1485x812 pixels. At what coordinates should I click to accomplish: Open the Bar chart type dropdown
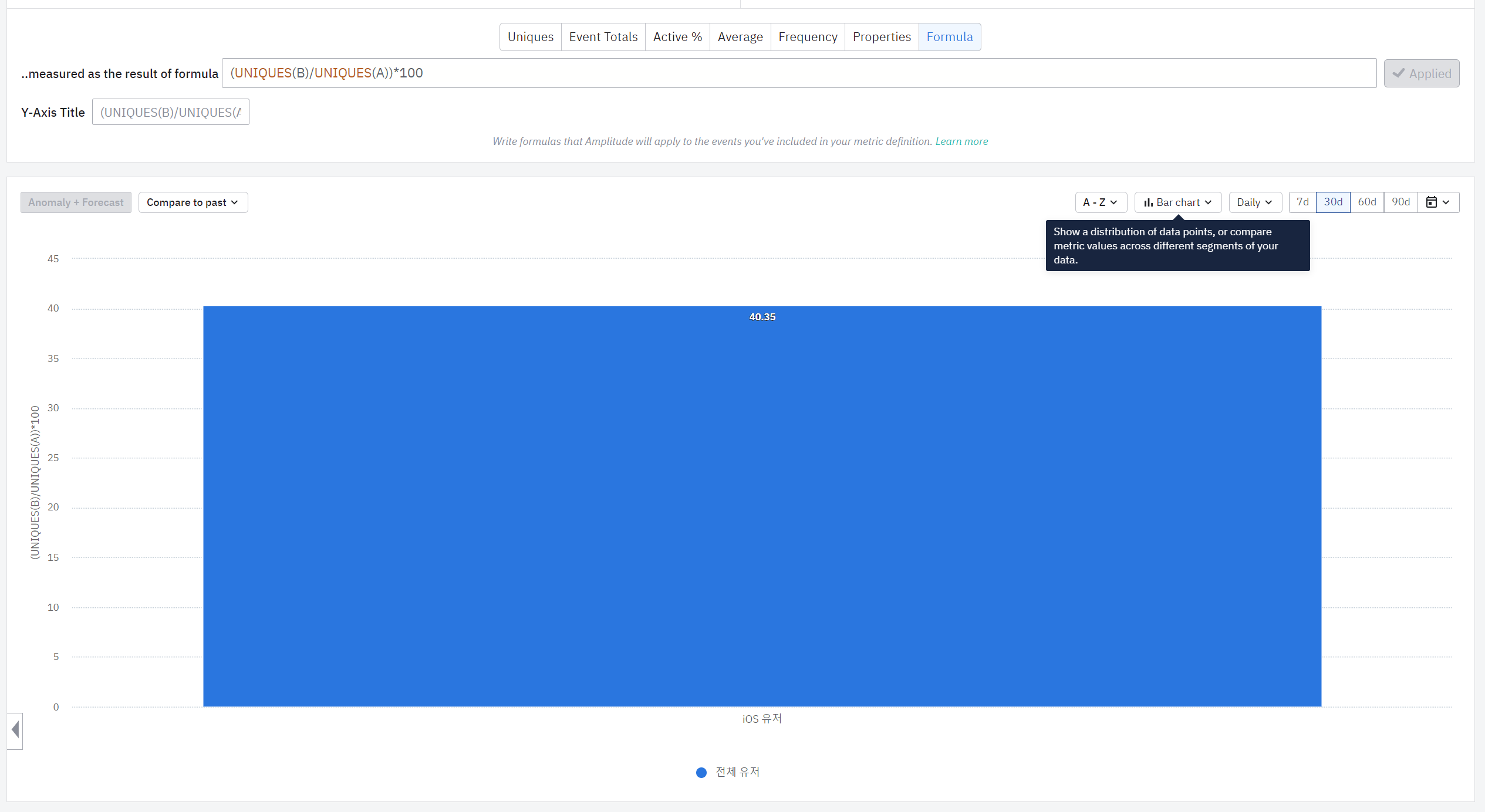1178,202
